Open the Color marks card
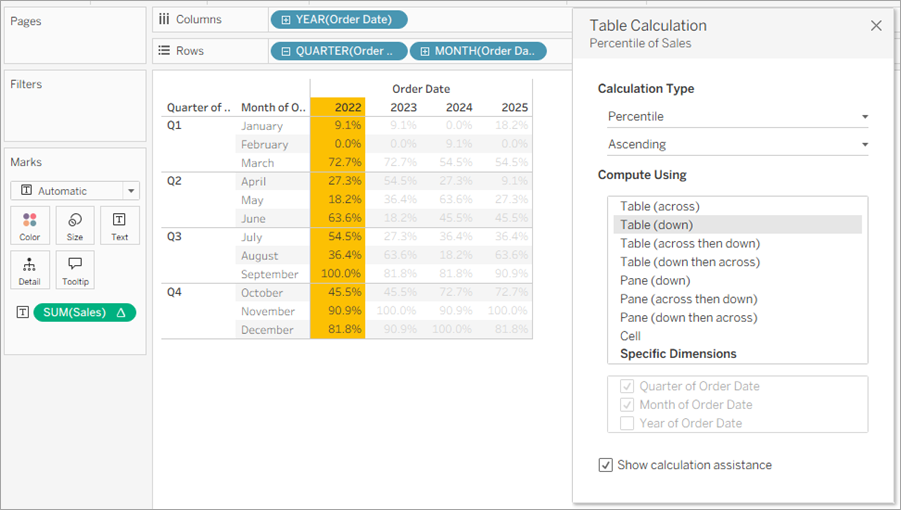Viewport: 901px width, 510px height. point(30,226)
